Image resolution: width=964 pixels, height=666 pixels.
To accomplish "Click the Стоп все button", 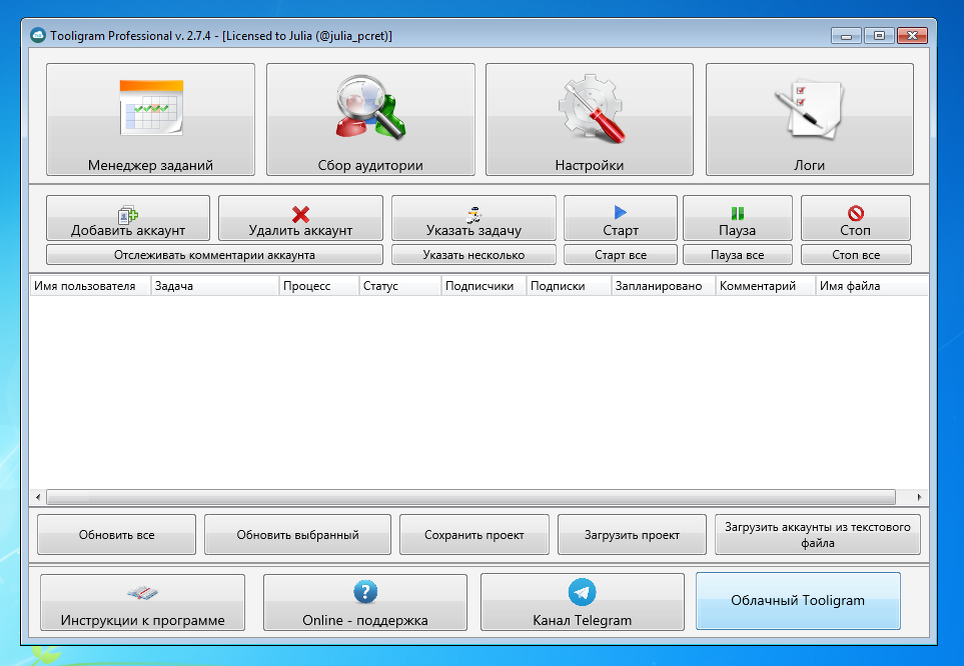I will [x=856, y=255].
